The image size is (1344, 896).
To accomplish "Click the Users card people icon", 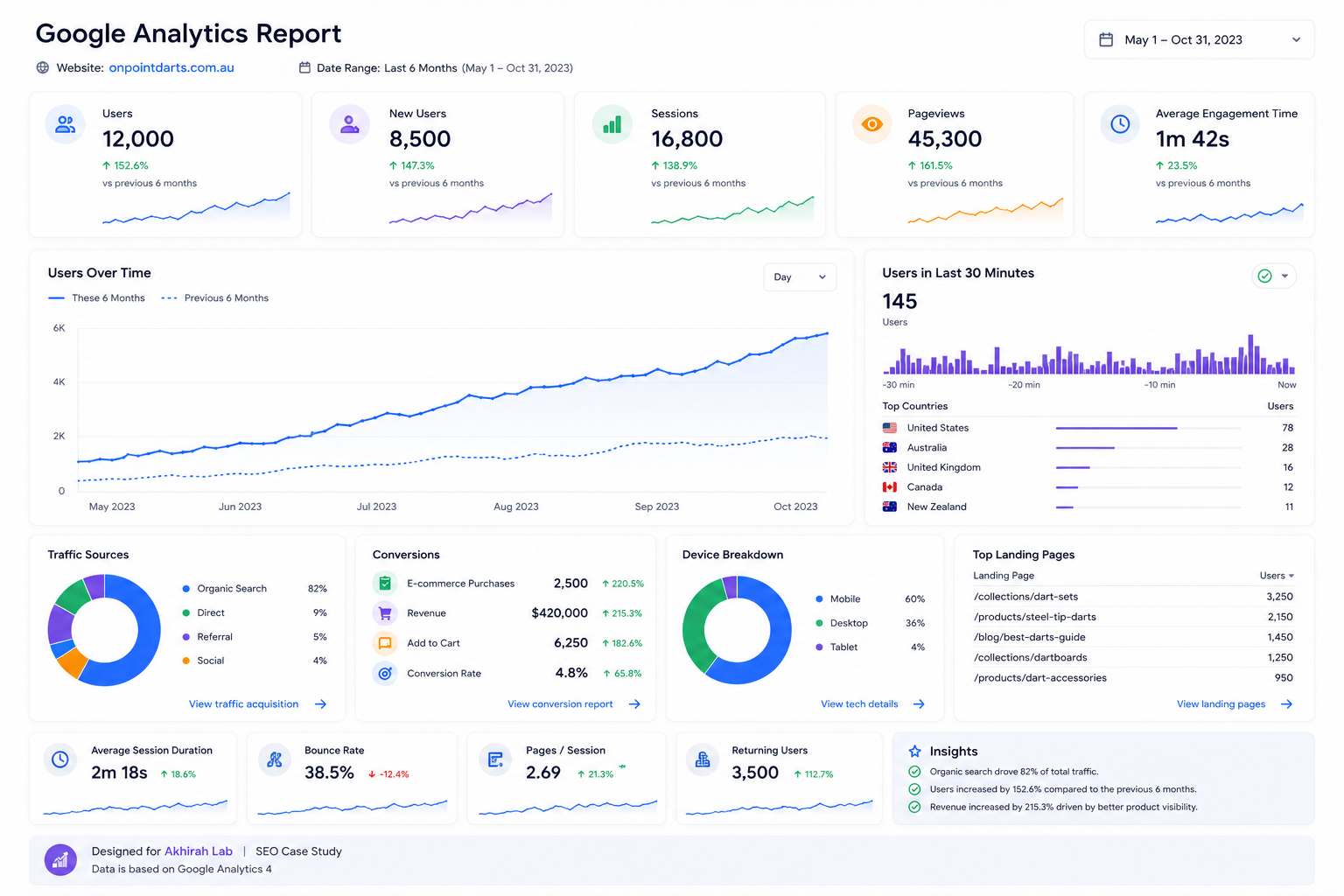I will coord(66,124).
